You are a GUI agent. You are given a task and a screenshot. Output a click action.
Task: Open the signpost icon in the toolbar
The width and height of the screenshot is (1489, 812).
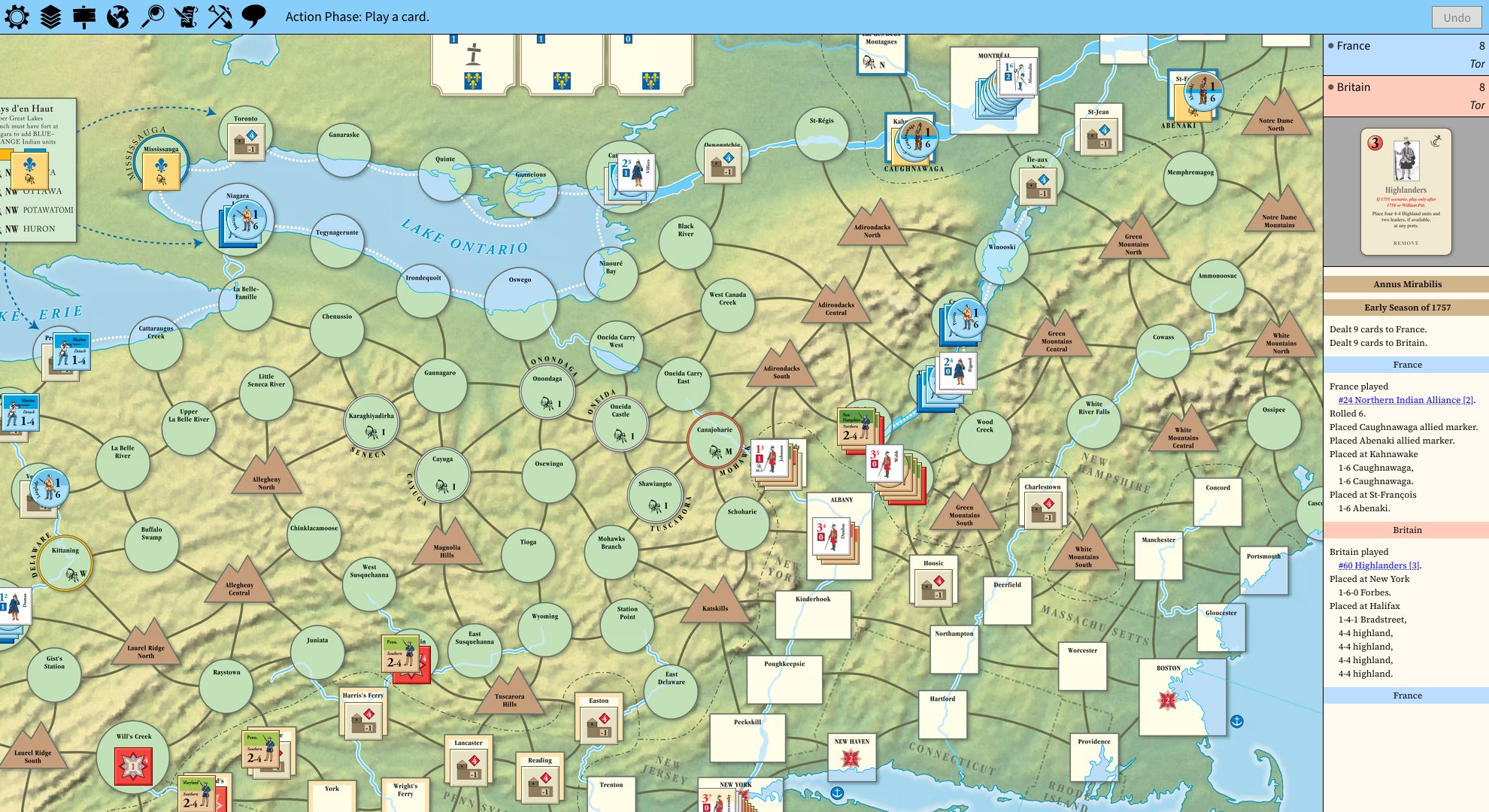coord(84,17)
